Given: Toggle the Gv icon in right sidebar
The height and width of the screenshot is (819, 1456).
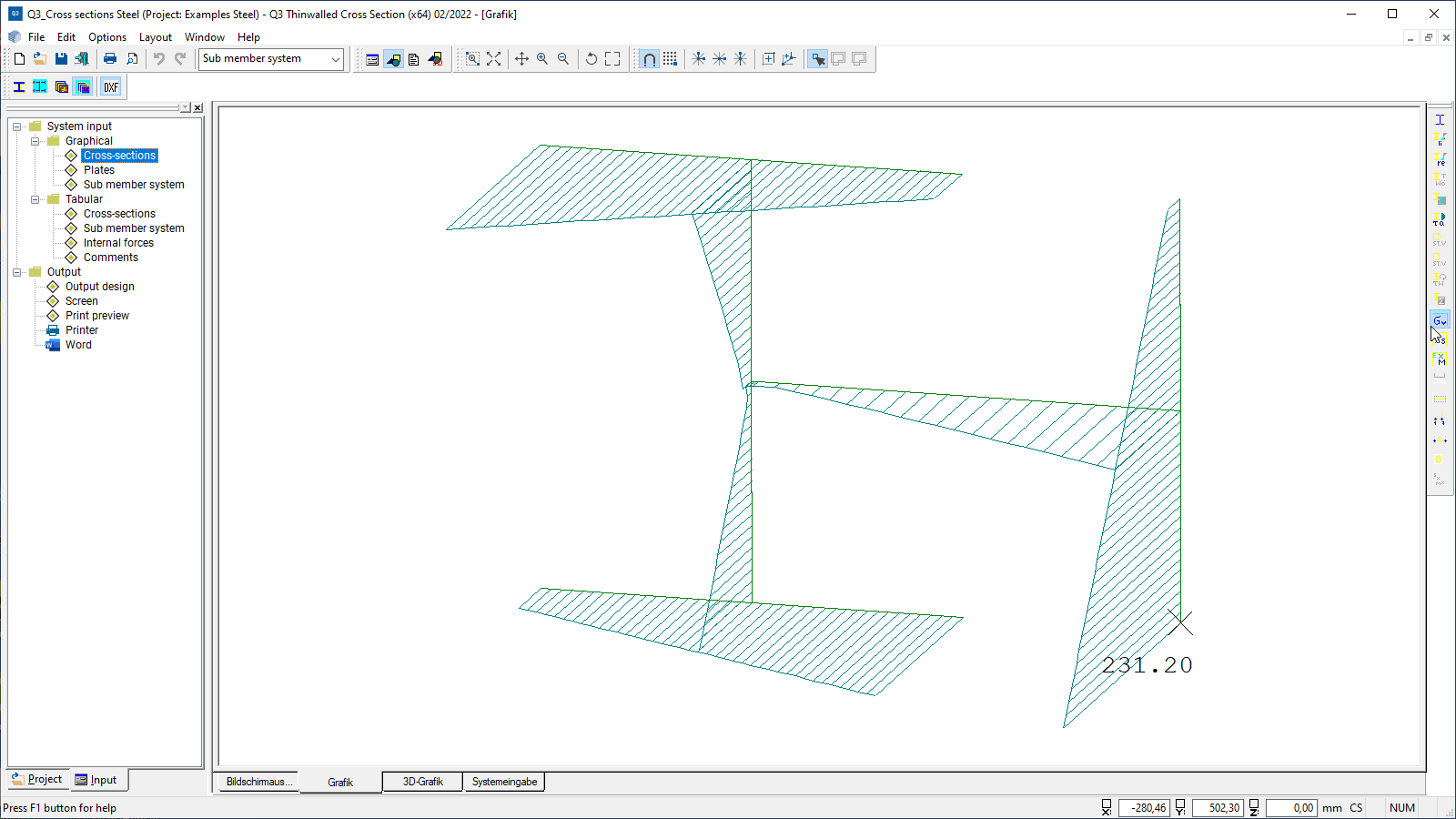Looking at the screenshot, I should 1440,320.
